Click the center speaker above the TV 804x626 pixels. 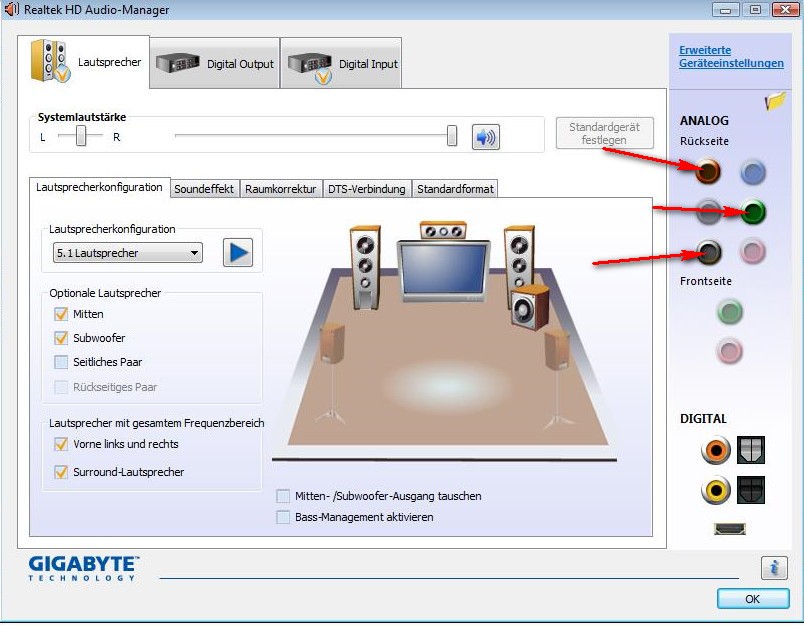coord(443,231)
